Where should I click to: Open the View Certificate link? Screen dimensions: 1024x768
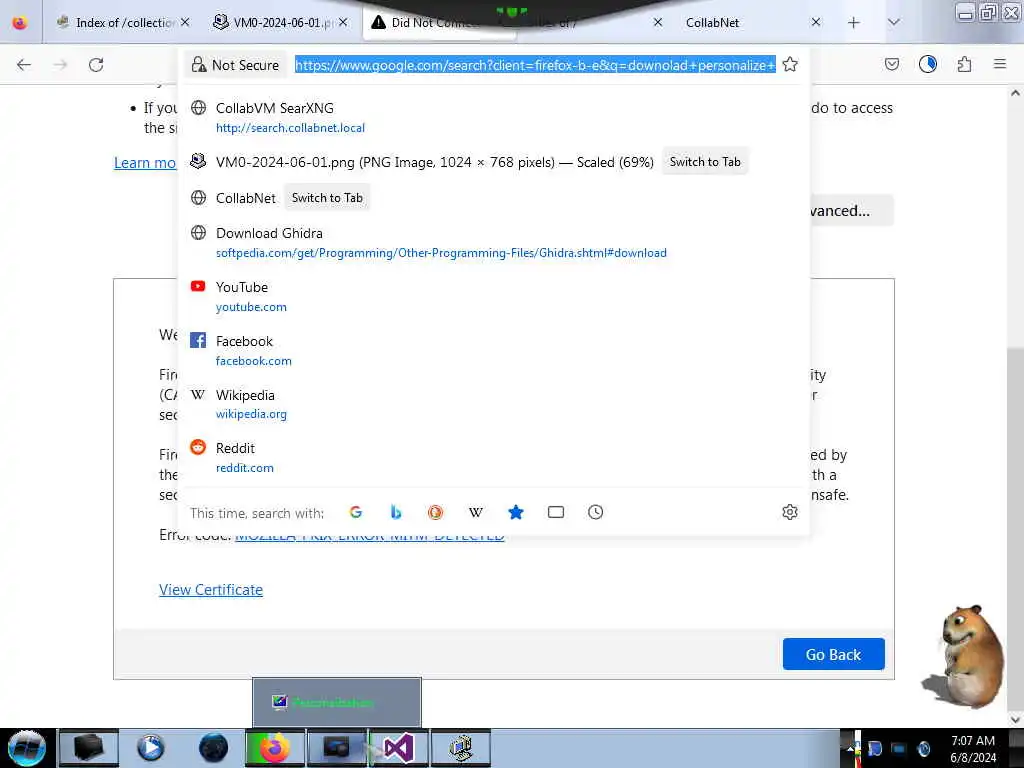211,590
